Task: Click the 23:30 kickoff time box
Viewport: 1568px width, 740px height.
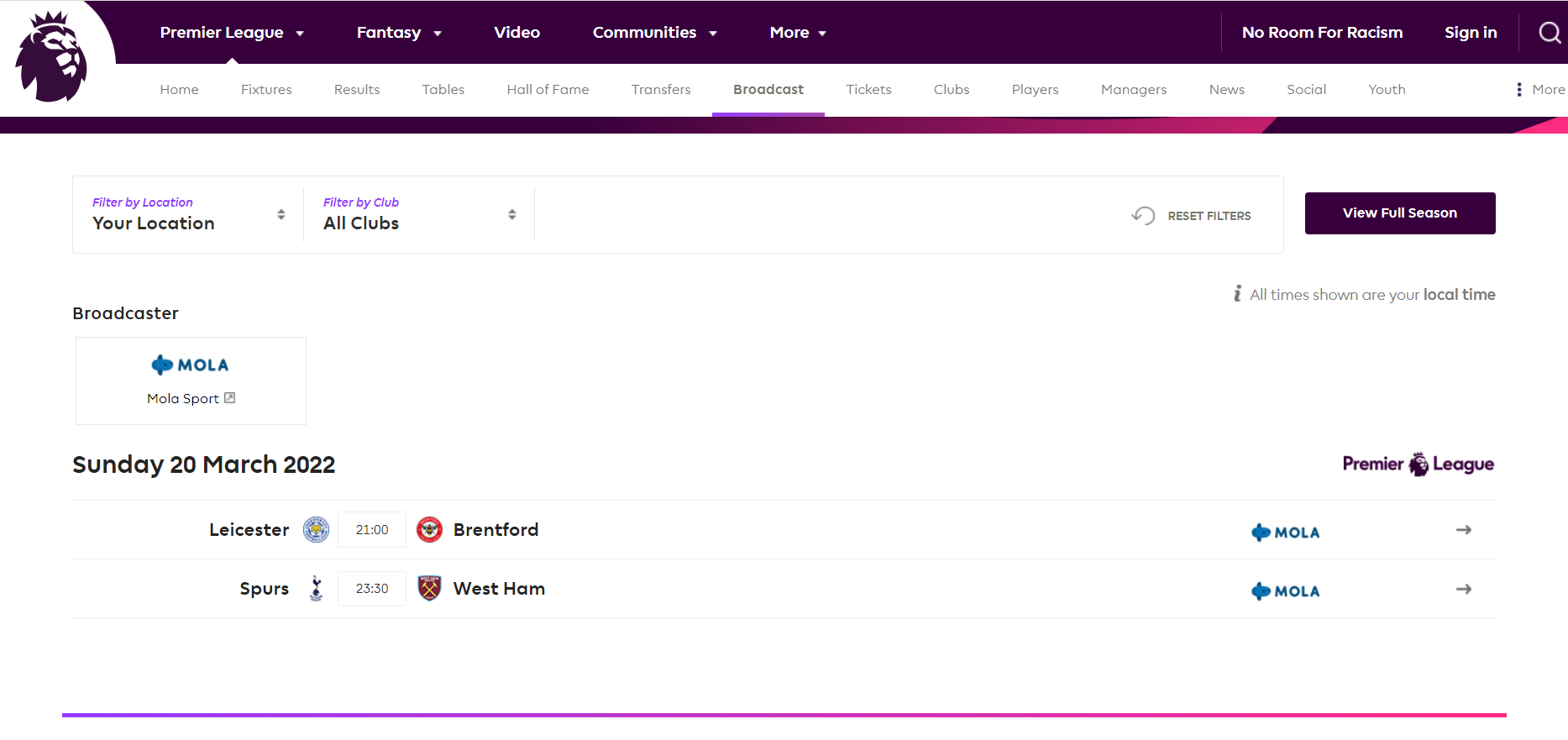Action: click(372, 589)
